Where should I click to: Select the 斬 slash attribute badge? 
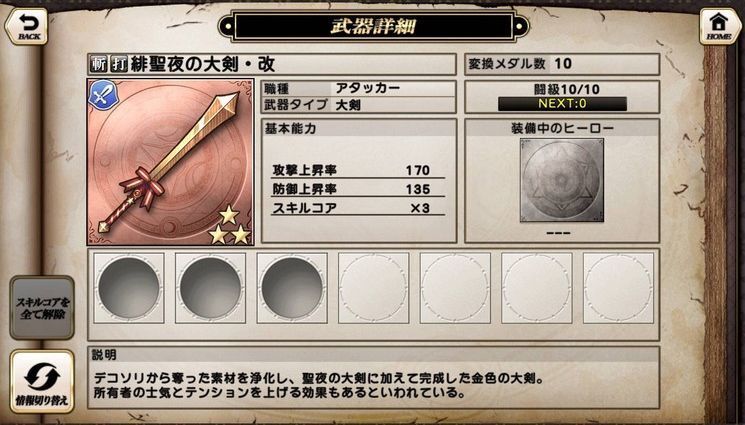click(98, 64)
